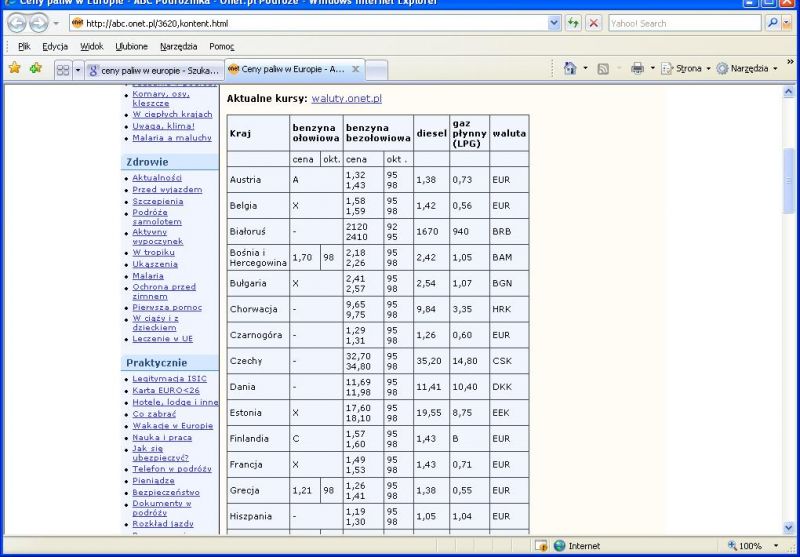Click the Austria cell in the table
800x557 pixels.
click(x=258, y=180)
